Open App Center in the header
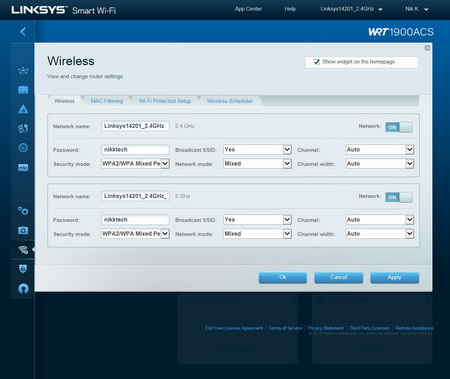This screenshot has width=450, height=379. point(248,9)
